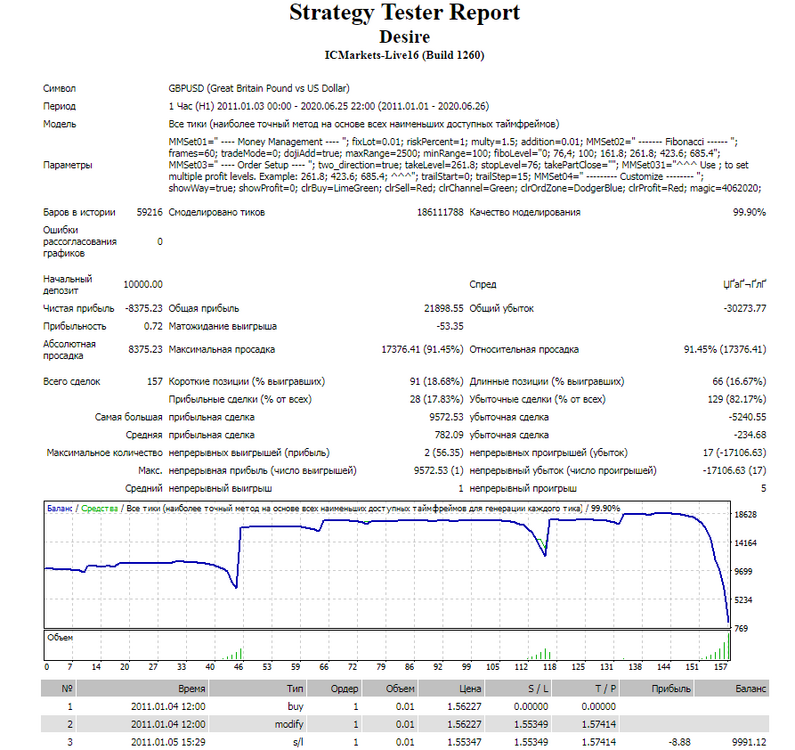Click simulated ticks value 186111788
The height and width of the screenshot is (750, 795).
coord(440,212)
